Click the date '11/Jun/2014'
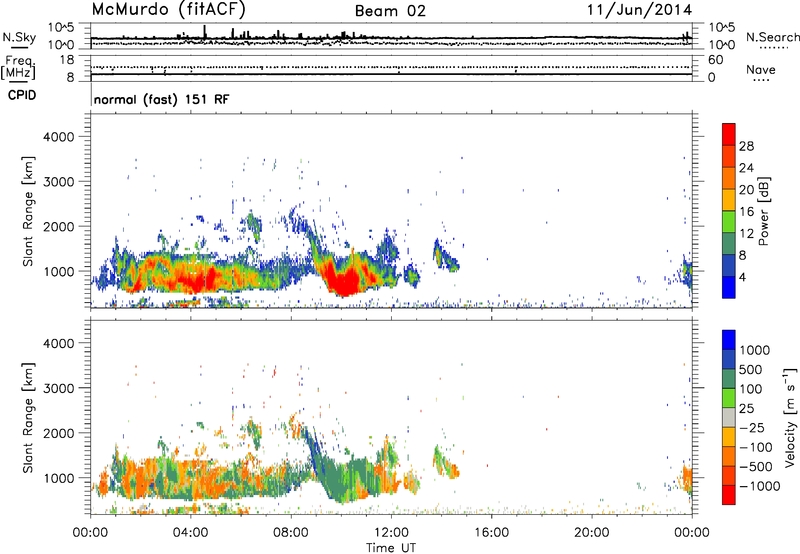 tap(639, 10)
